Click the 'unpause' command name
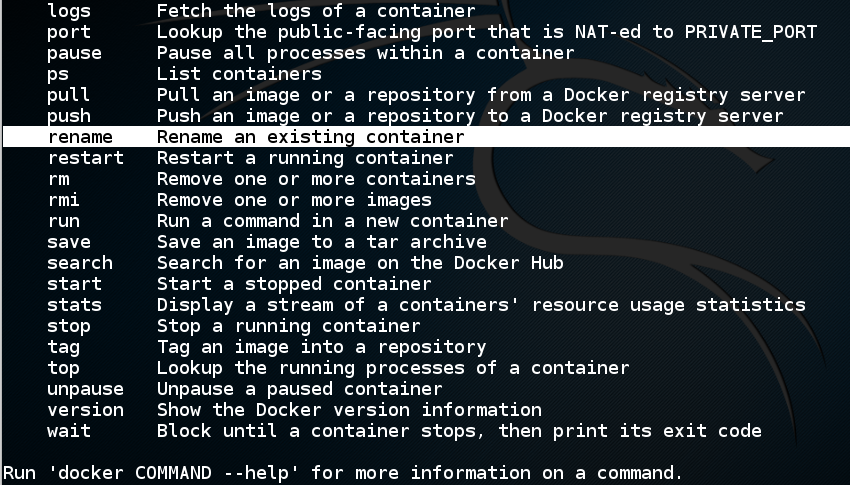 coord(85,389)
